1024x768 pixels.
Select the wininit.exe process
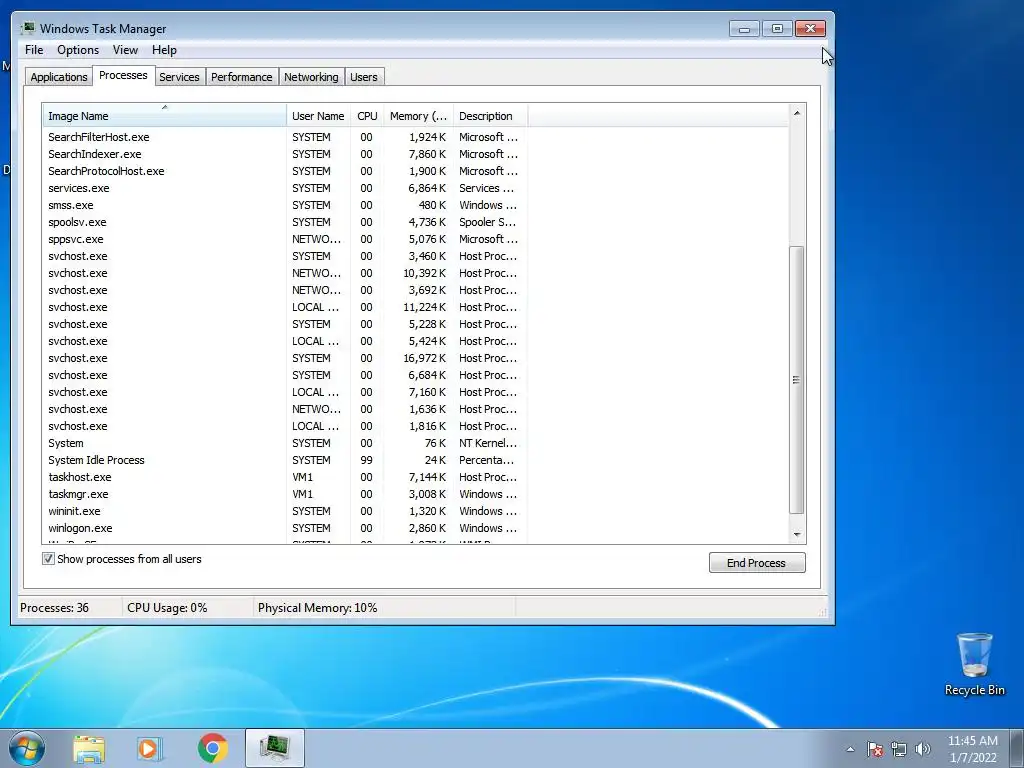(285, 511)
